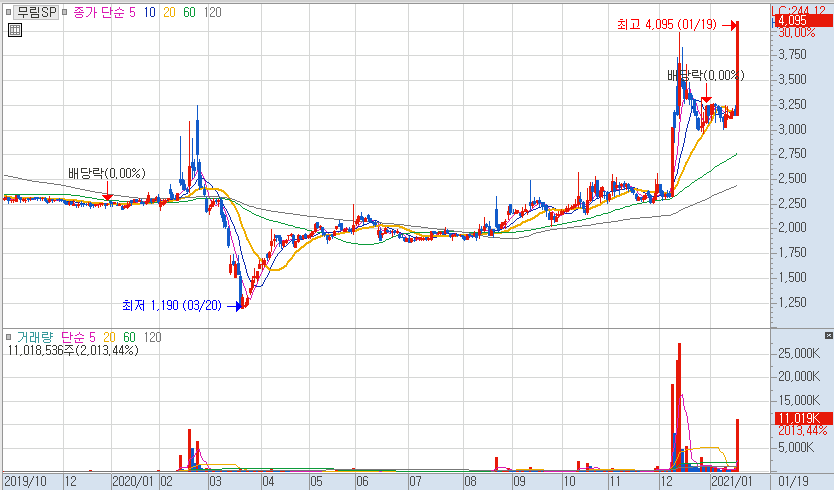Select the 종가 단순 moving average label
Viewport: 834px width, 490px height.
click(x=98, y=12)
